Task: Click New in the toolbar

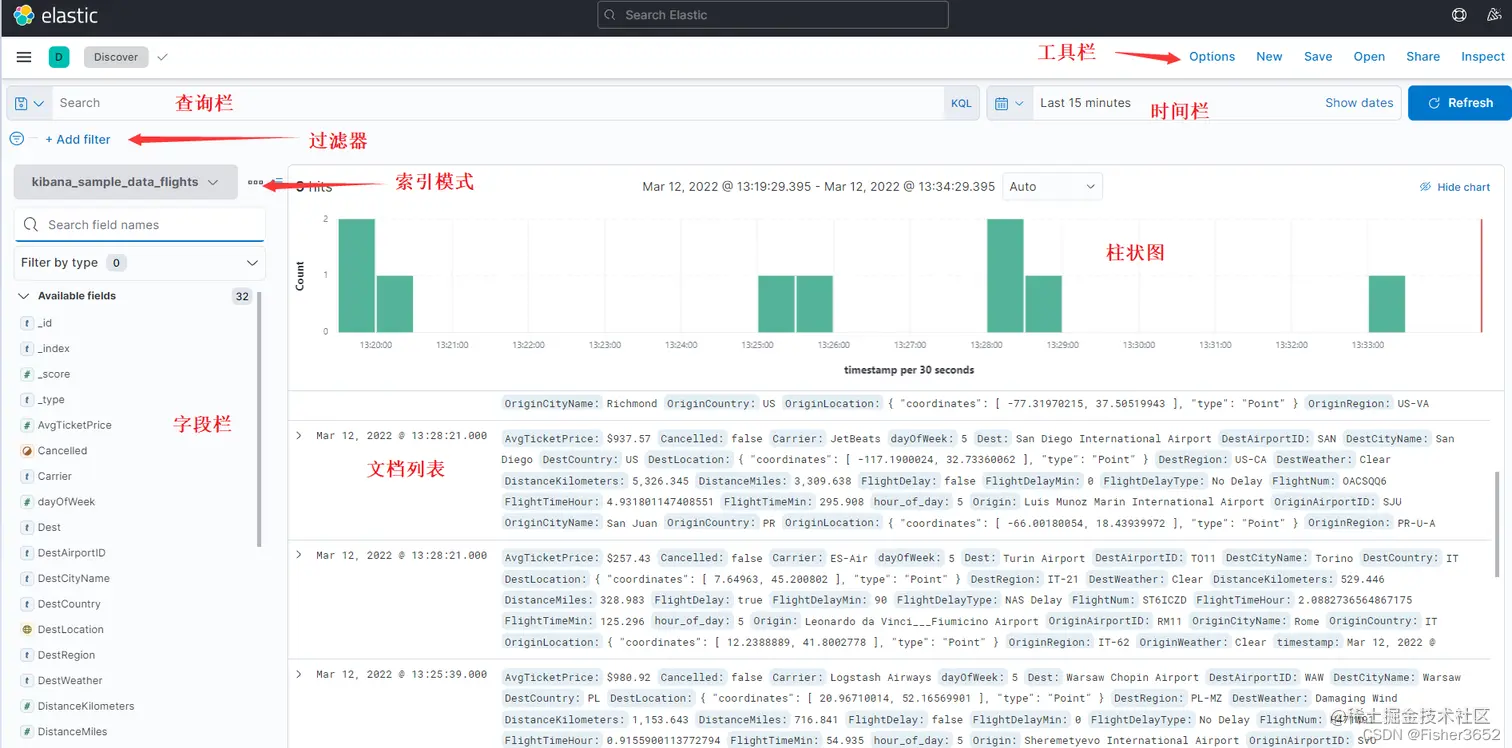Action: pos(1269,57)
